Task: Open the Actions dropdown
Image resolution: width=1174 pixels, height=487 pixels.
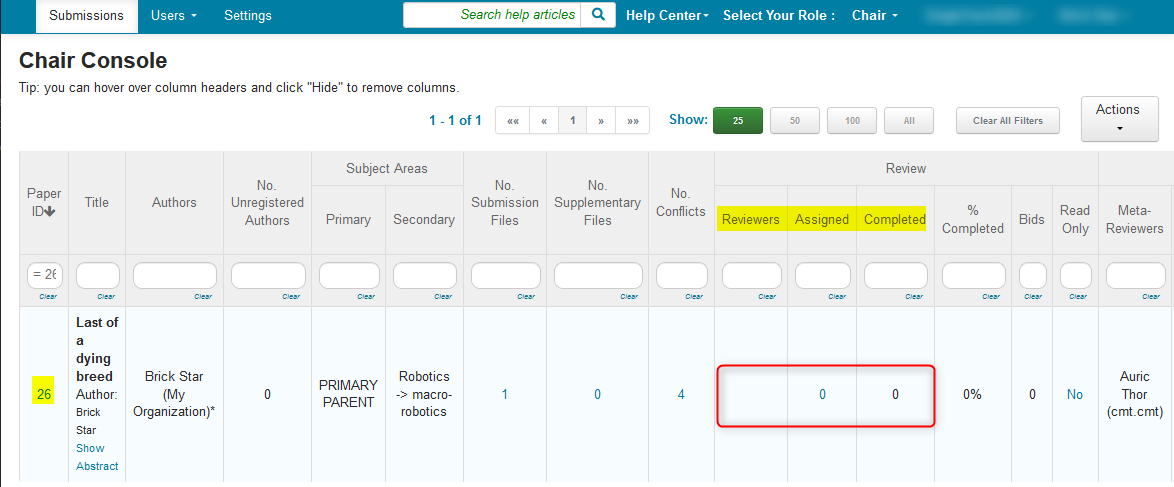Action: point(1118,118)
